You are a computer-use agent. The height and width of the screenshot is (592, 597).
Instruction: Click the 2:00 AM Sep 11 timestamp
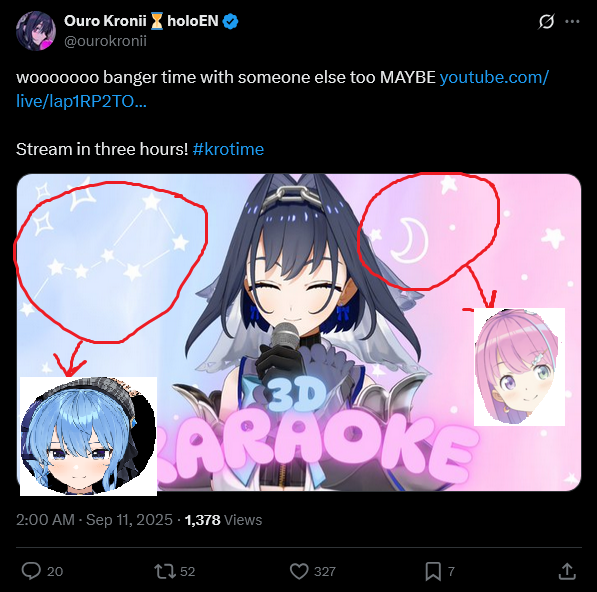point(94,520)
